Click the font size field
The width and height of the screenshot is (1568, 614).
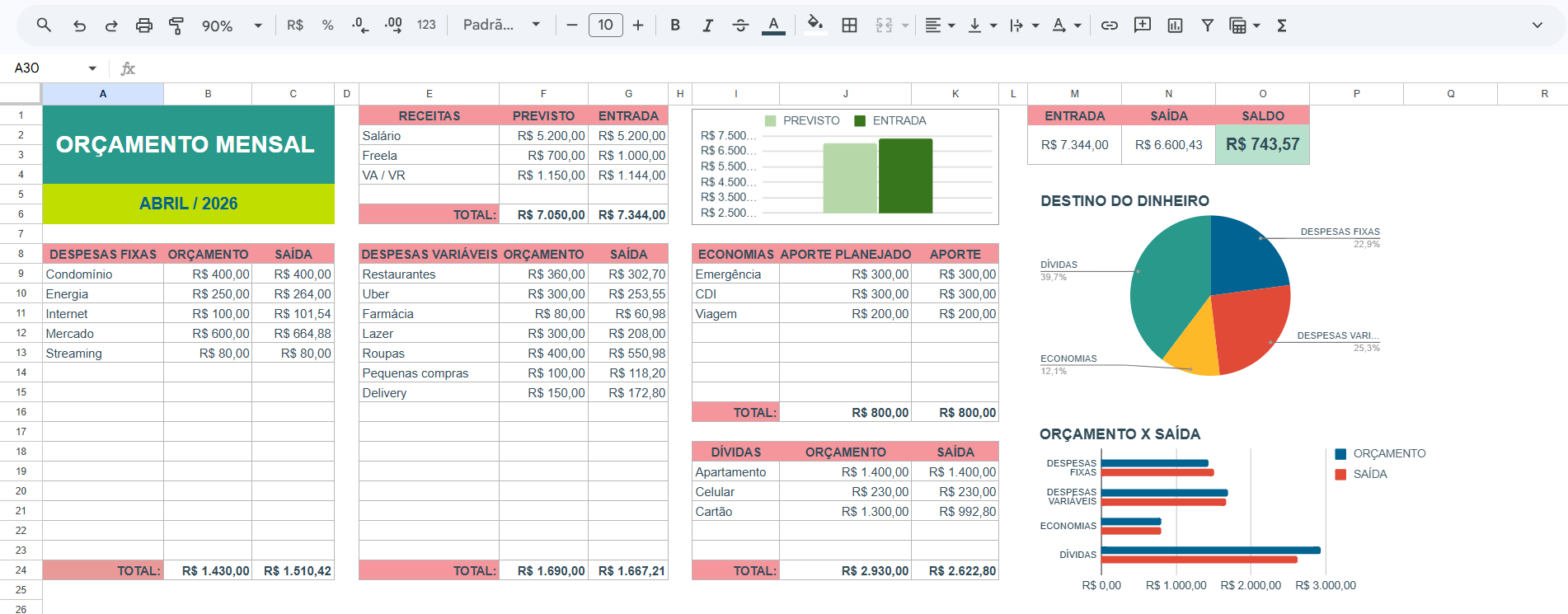[x=605, y=26]
